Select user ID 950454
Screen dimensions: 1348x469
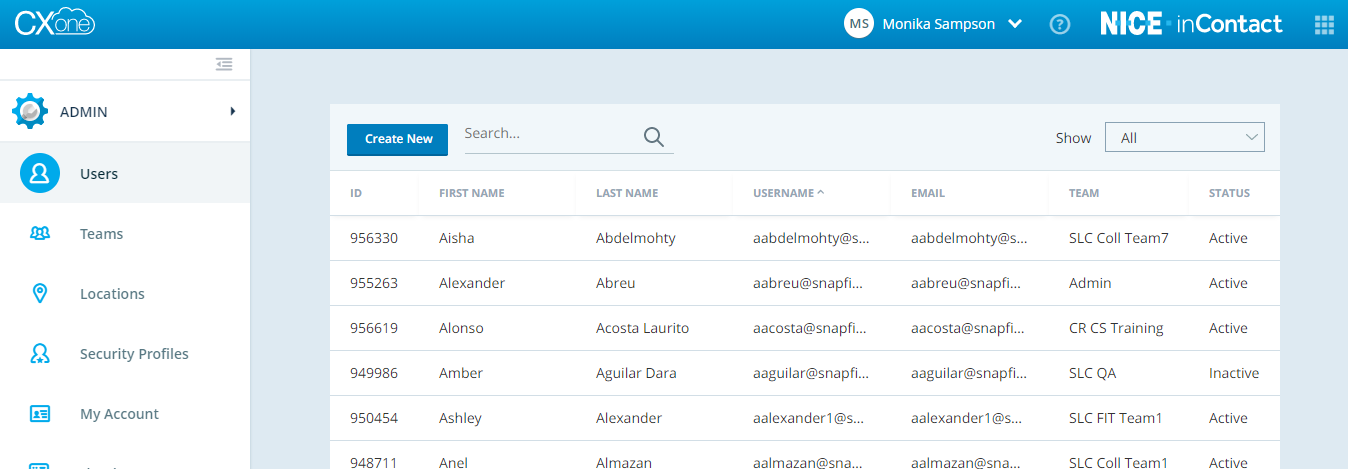(x=374, y=418)
